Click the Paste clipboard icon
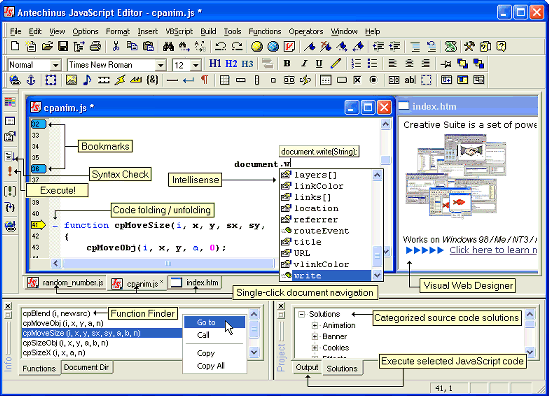549x396 pixels. click(x=148, y=46)
